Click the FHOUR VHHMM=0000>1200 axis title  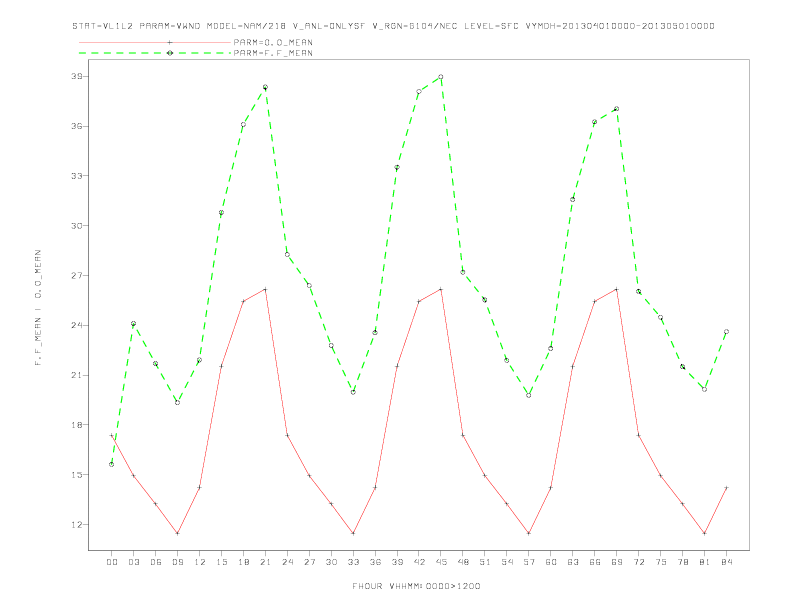click(x=416, y=586)
